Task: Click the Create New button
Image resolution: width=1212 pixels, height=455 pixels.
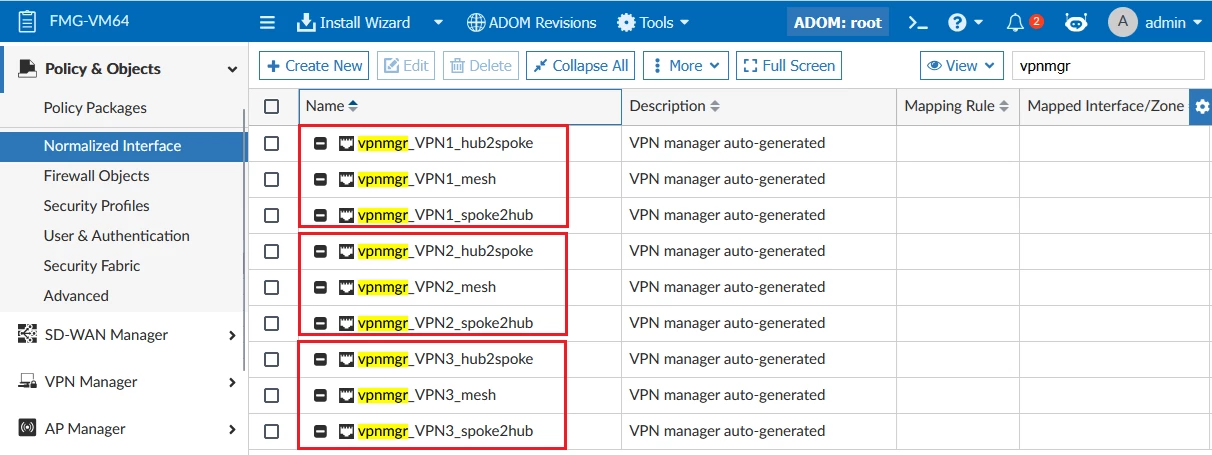Action: click(x=314, y=66)
